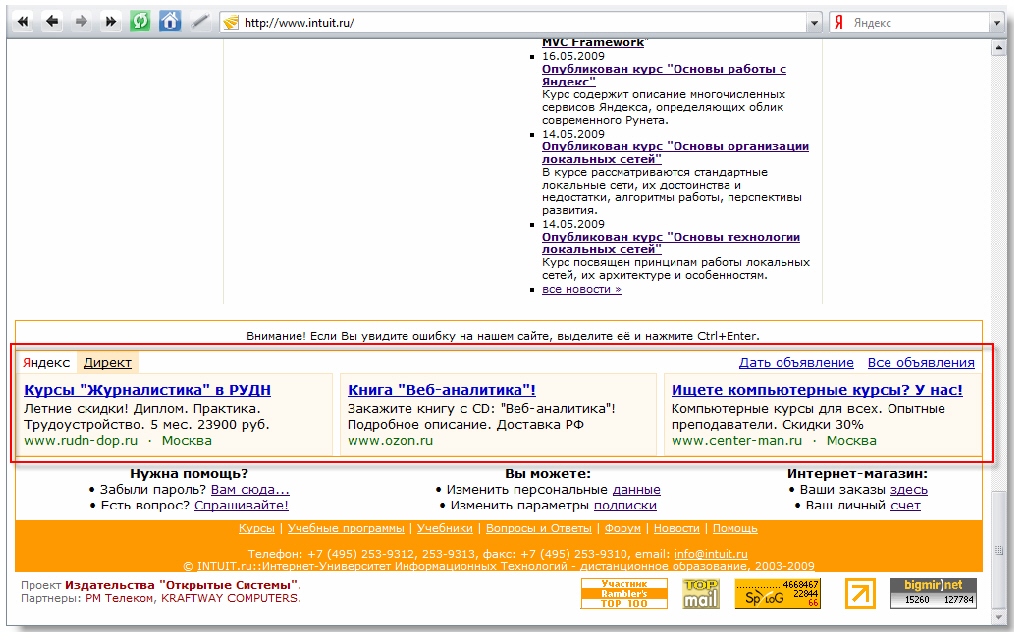Click the www.rudn-dop.ru address
The width and height of the screenshot is (1014, 632).
[x=81, y=441]
